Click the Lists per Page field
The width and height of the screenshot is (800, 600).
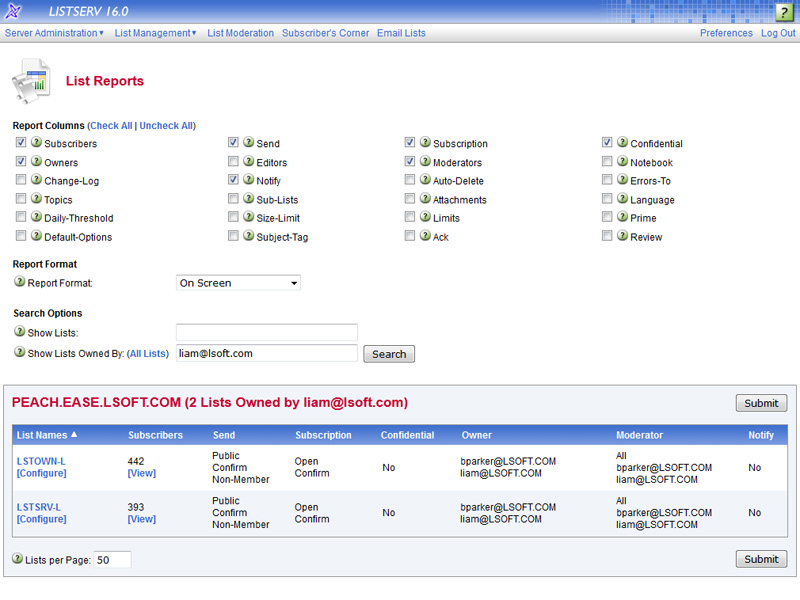click(112, 560)
